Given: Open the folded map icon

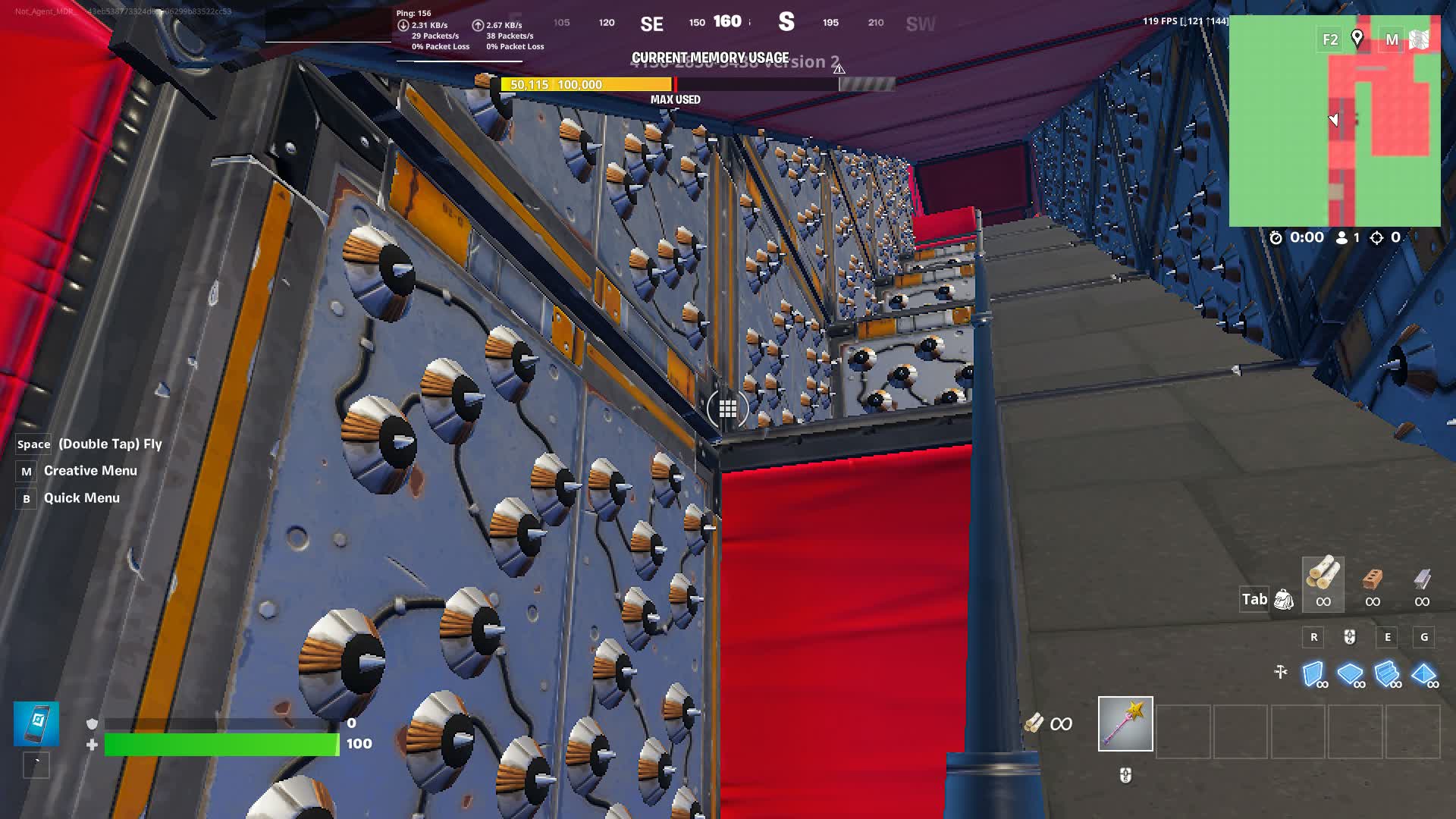Looking at the screenshot, I should click(x=1419, y=39).
